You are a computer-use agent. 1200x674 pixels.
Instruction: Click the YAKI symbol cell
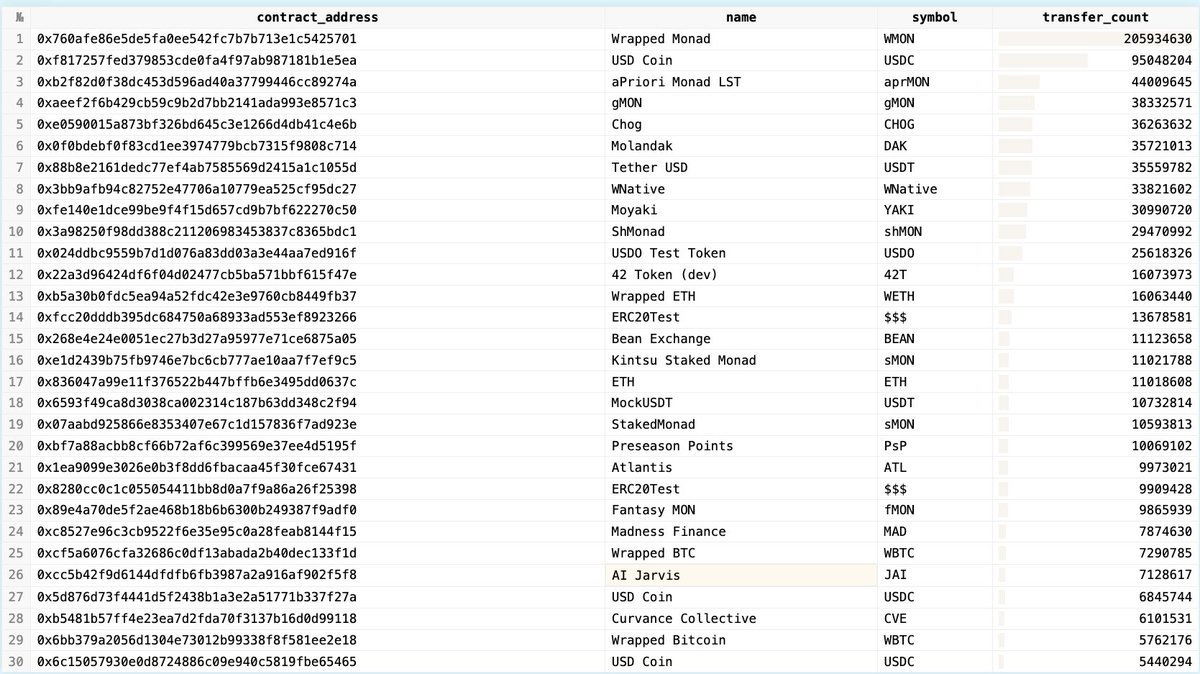tap(935, 210)
